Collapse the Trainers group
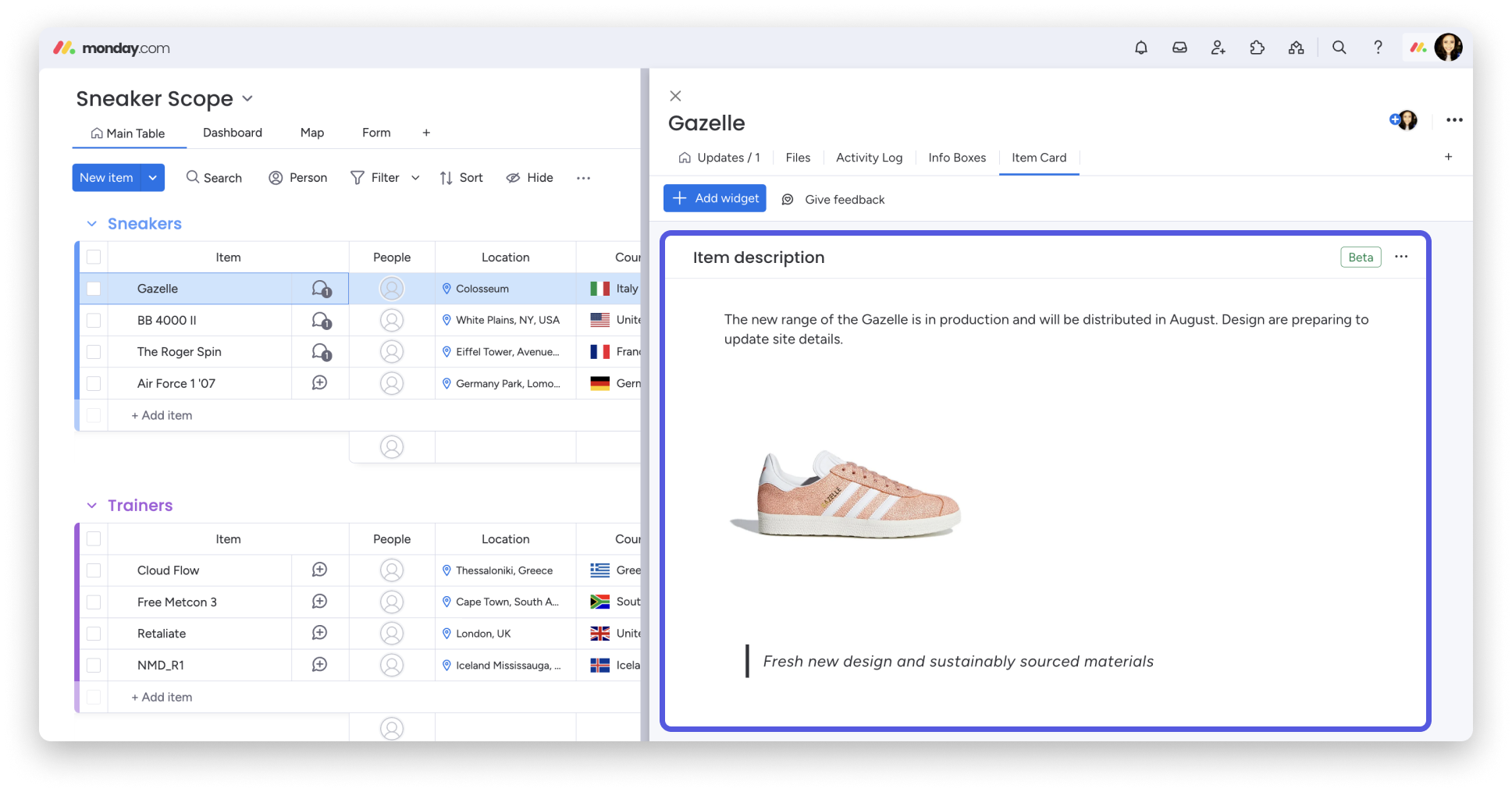 pos(92,506)
